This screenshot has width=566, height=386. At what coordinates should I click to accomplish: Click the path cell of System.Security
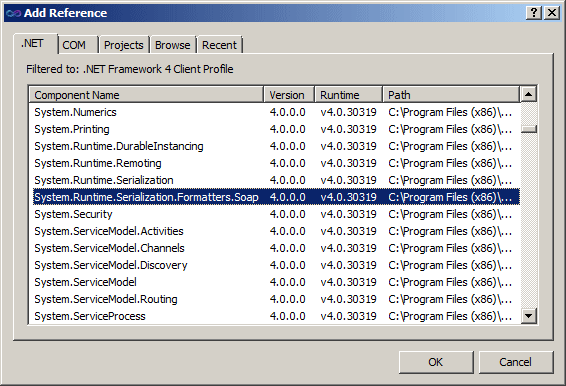click(450, 214)
